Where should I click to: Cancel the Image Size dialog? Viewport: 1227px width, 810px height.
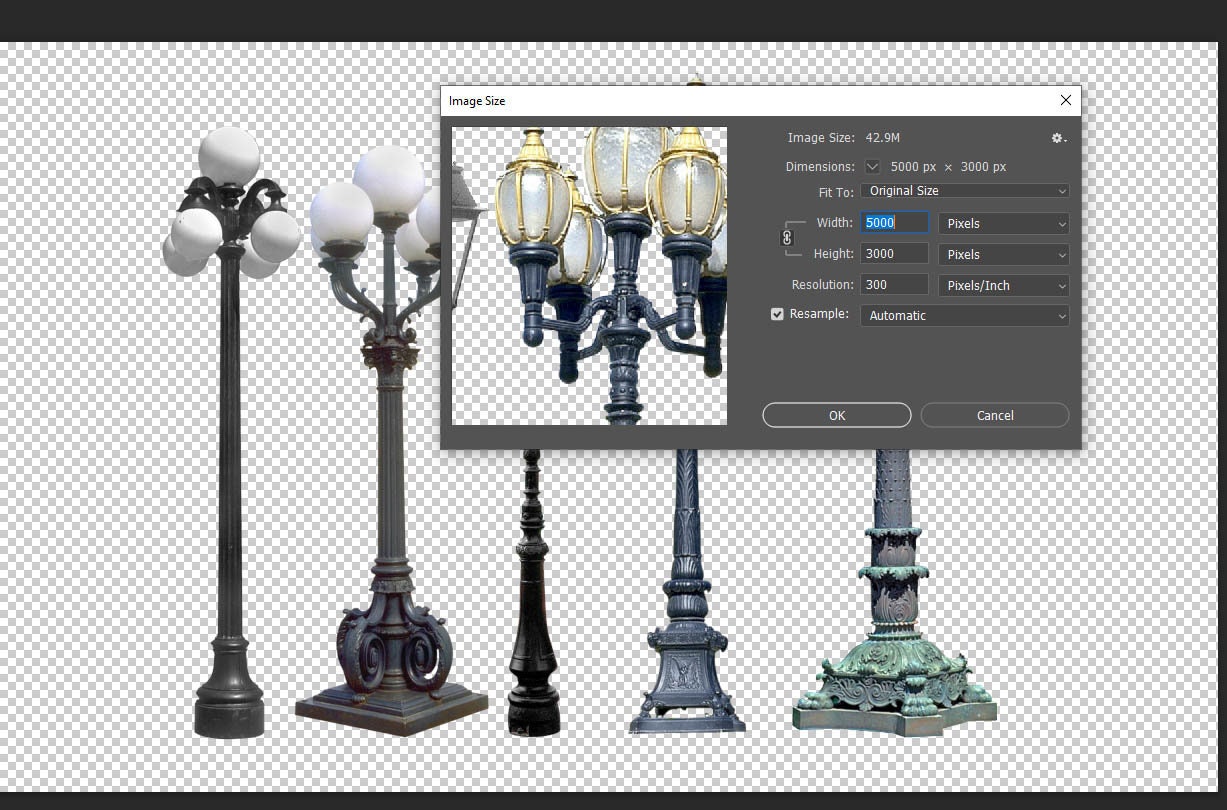point(994,415)
